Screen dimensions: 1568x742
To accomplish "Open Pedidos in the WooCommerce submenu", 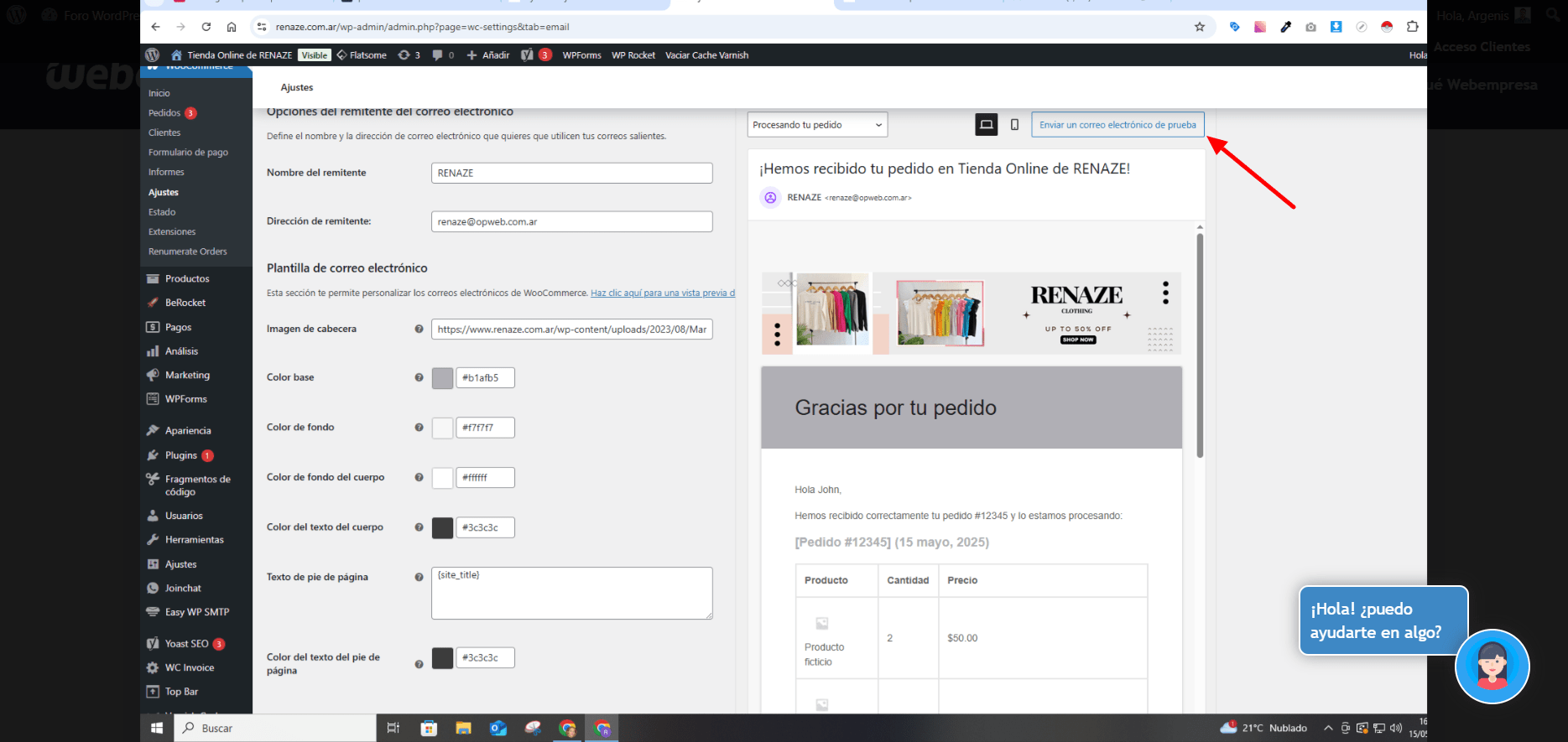I will coord(164,113).
